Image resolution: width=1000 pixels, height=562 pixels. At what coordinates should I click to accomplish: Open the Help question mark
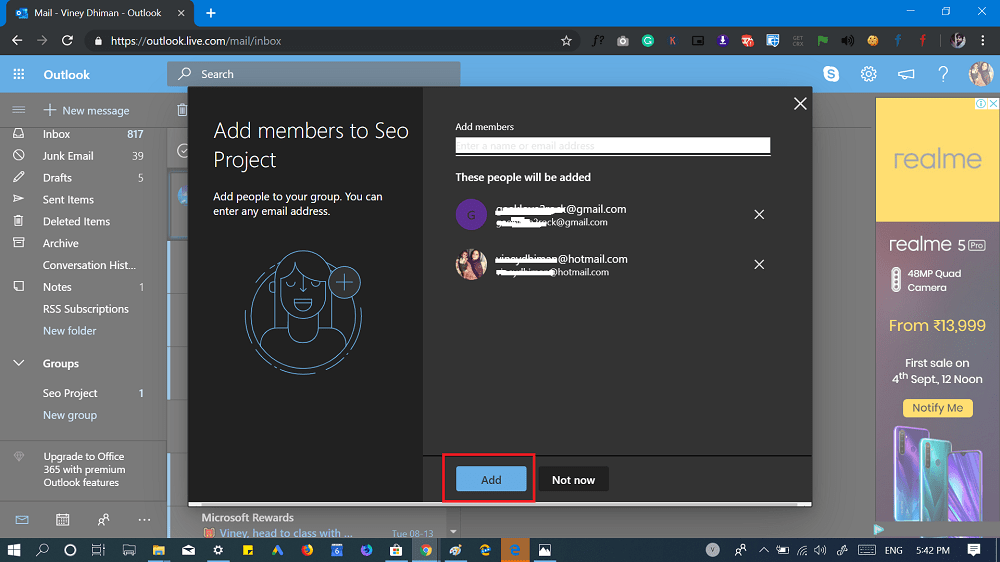coord(943,74)
